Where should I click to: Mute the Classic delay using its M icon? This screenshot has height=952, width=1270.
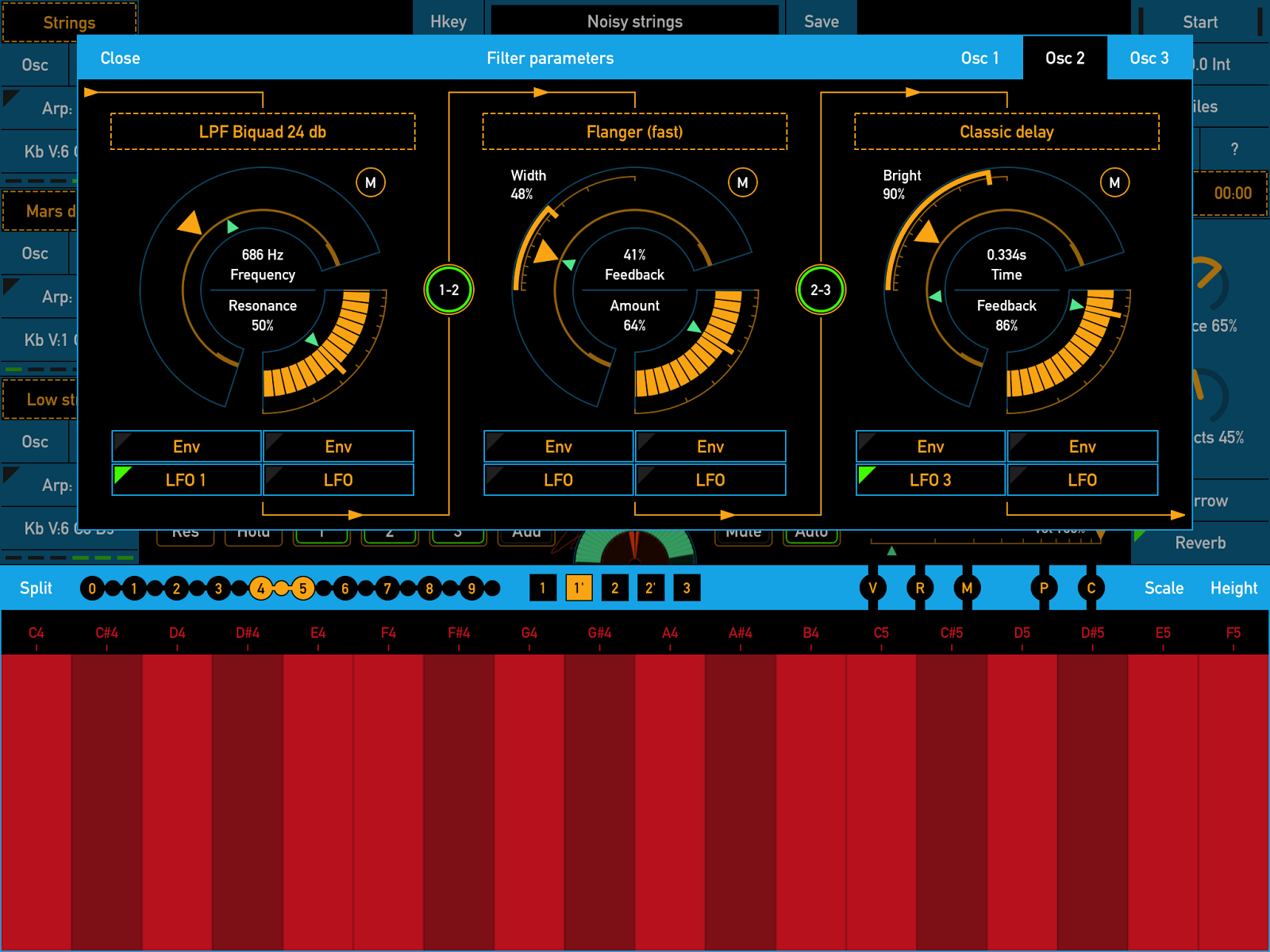[x=1114, y=182]
